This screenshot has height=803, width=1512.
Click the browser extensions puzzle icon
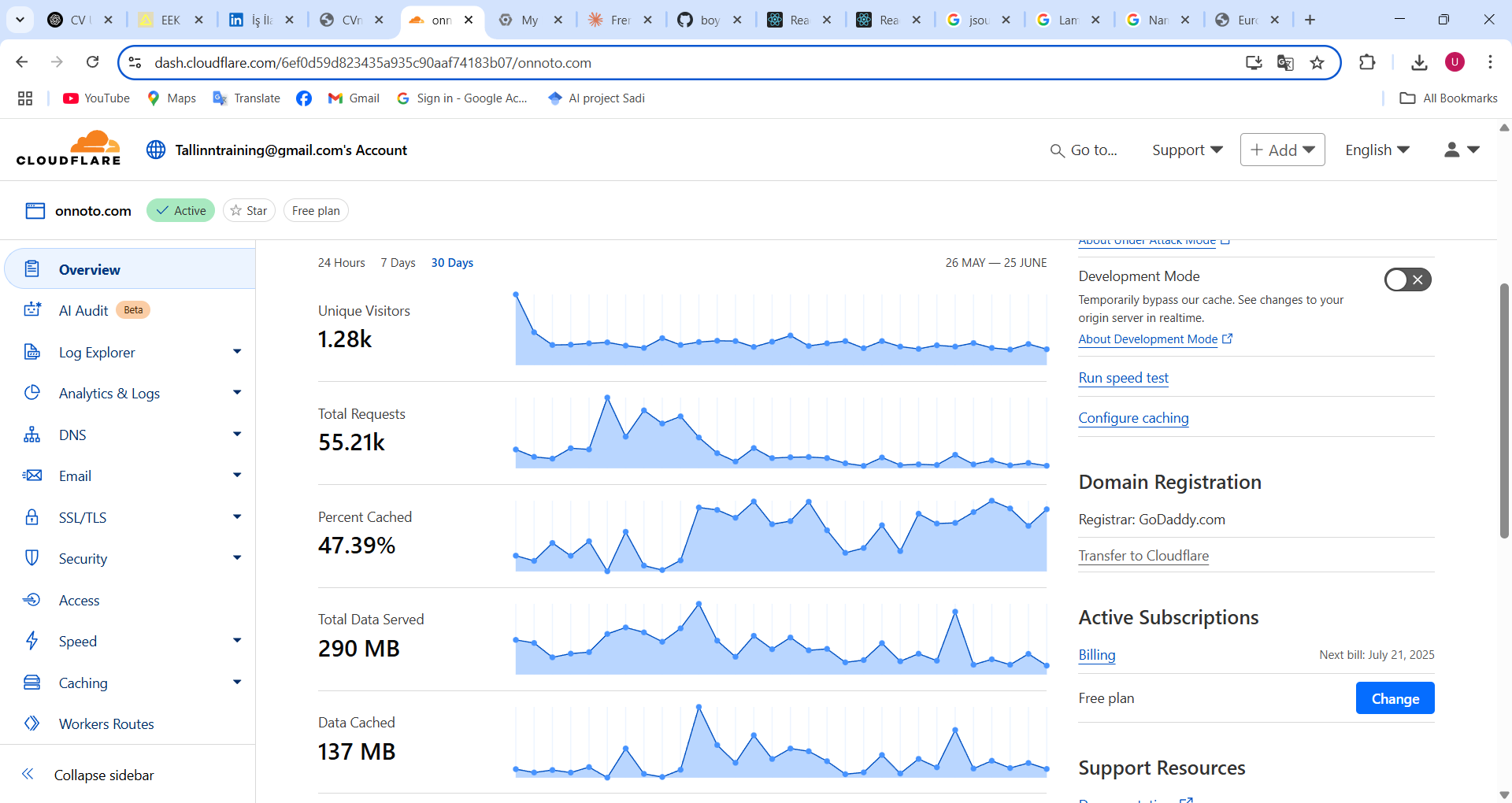coord(1367,62)
